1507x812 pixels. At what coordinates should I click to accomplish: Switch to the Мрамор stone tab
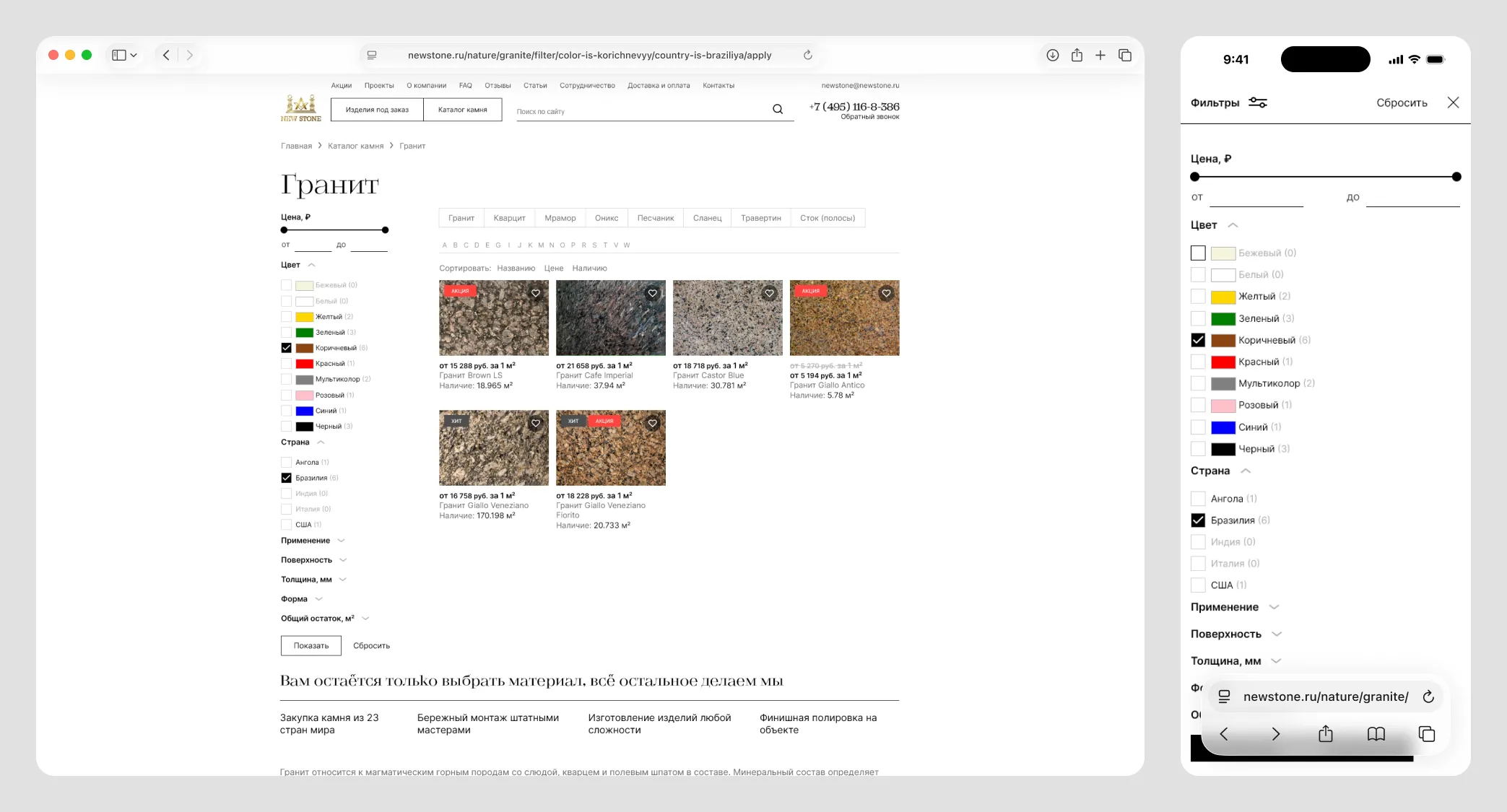[560, 218]
